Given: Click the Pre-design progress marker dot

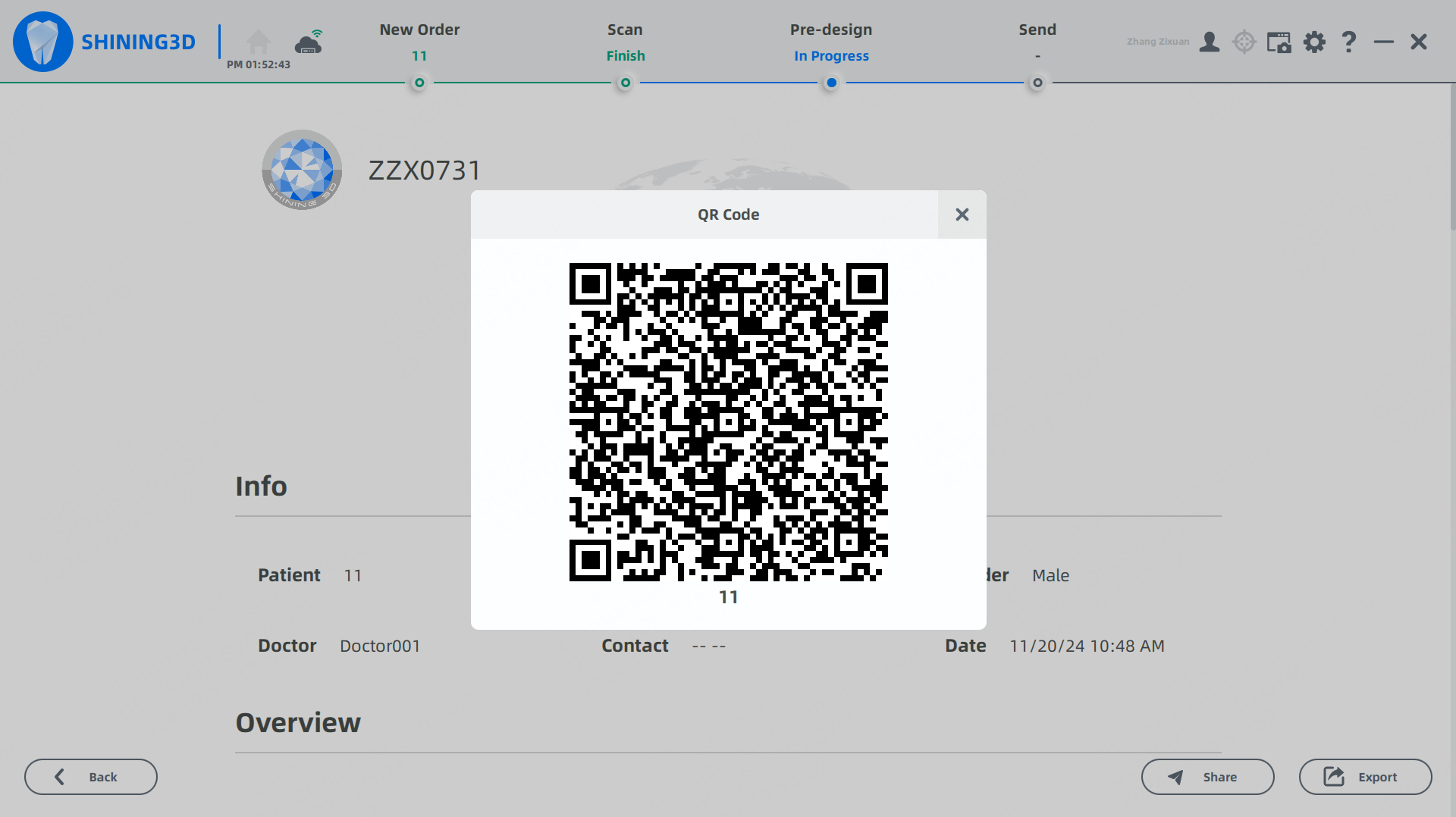Looking at the screenshot, I should click(x=832, y=83).
